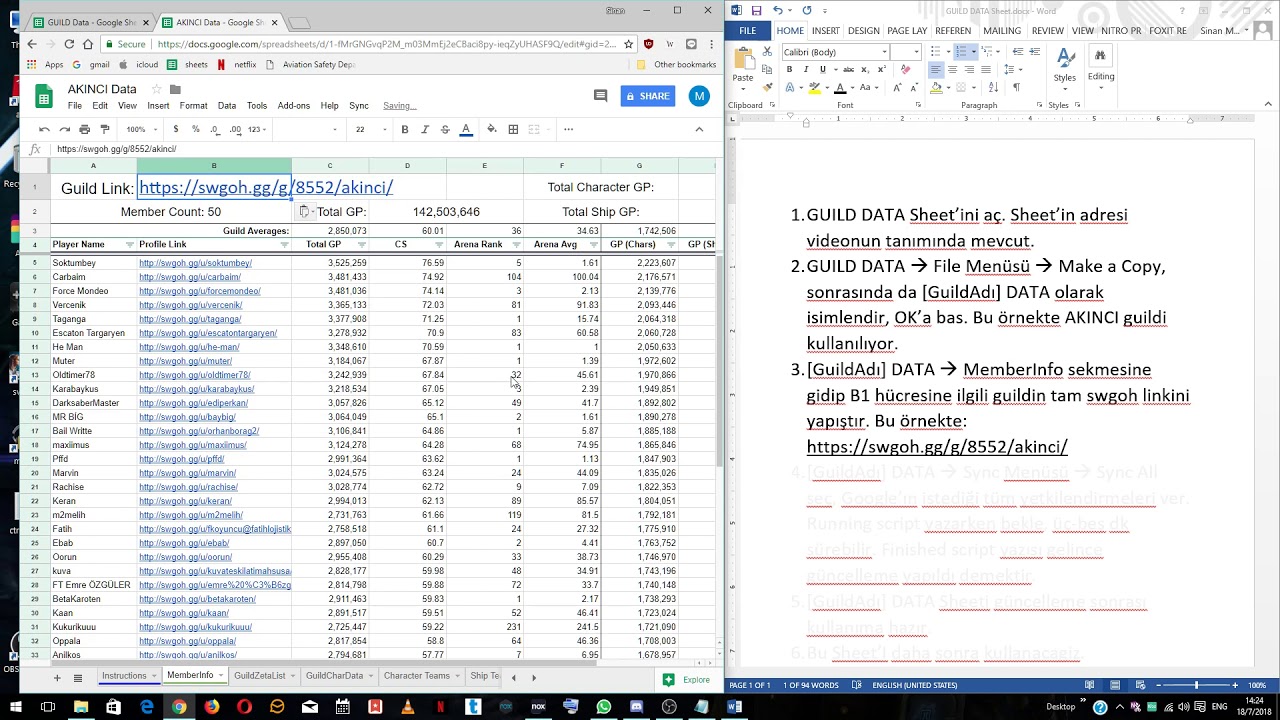The height and width of the screenshot is (720, 1280).
Task: Open MemberInfo sheet tab dropdown arrow
Action: click(220, 676)
